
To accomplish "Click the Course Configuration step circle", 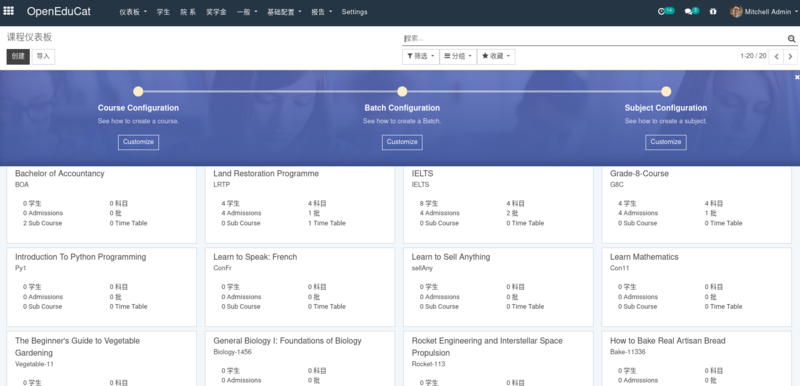I will [x=138, y=92].
